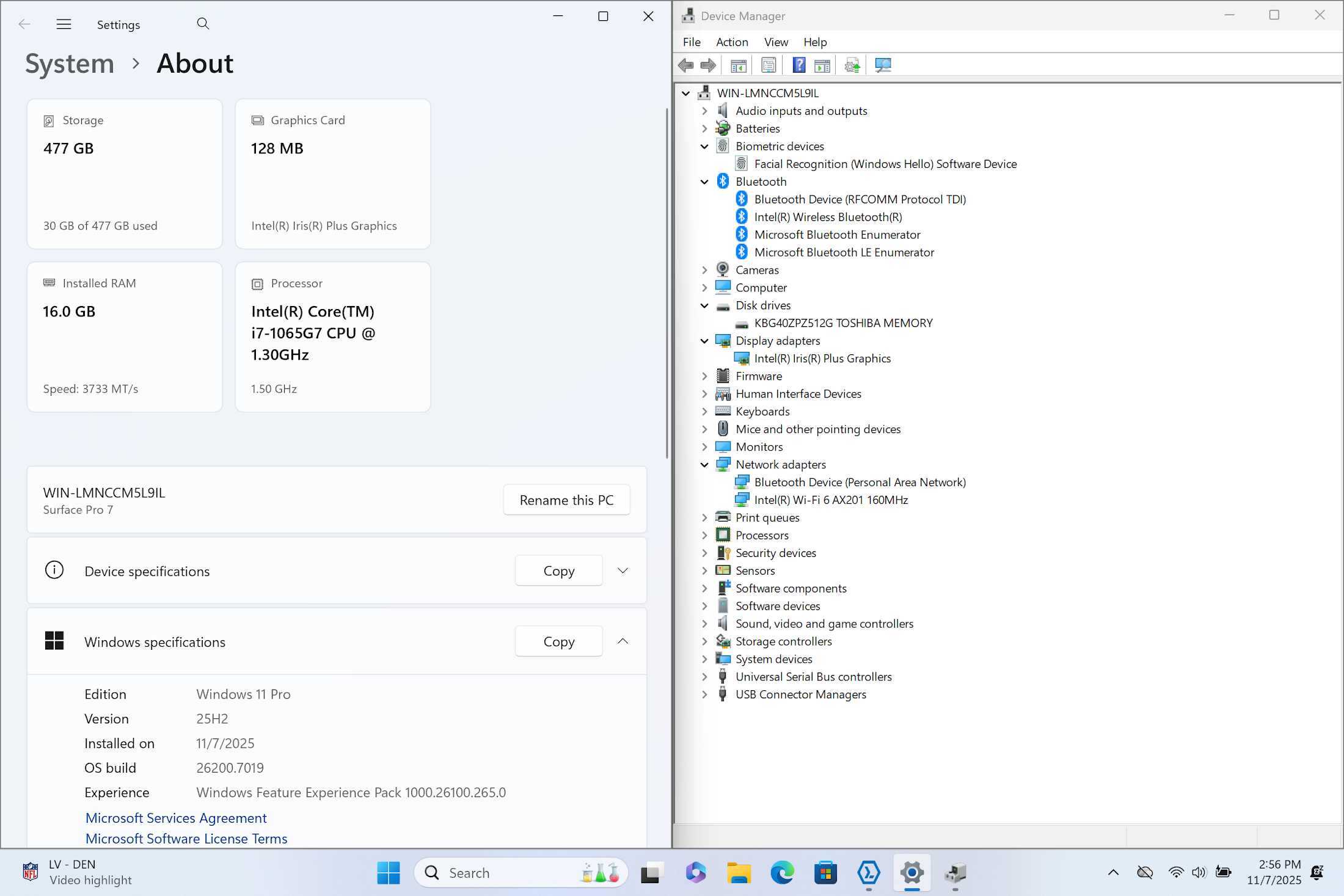Click Scan for hardware changes toolbar icon

point(883,65)
